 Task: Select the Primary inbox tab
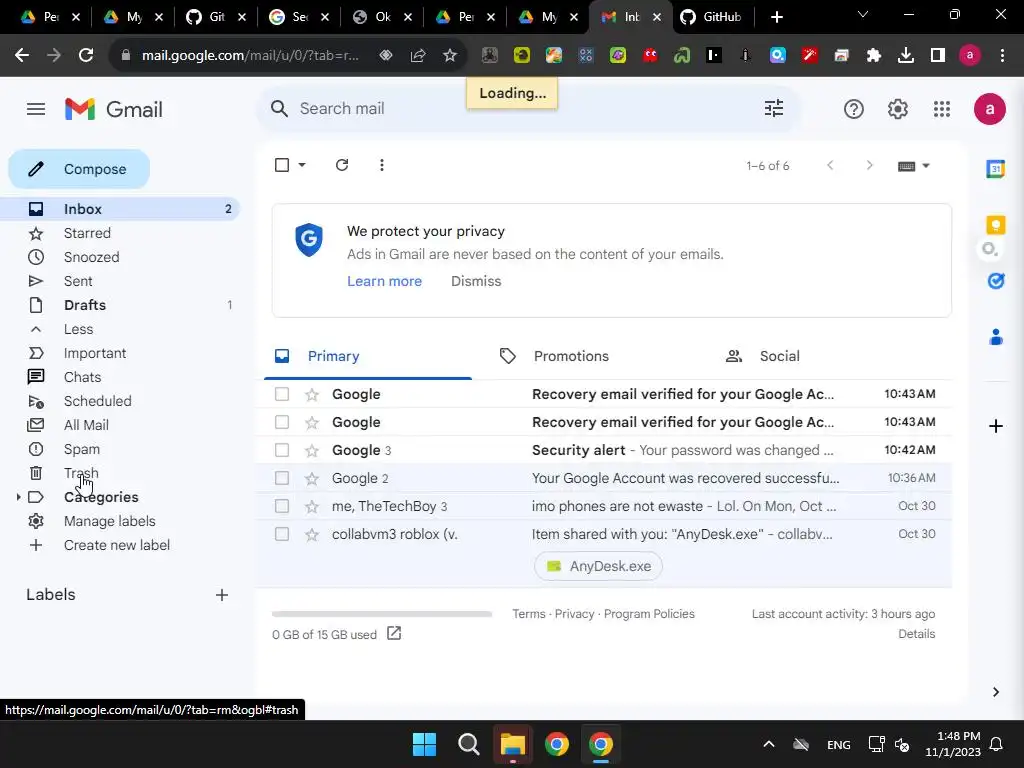point(333,356)
